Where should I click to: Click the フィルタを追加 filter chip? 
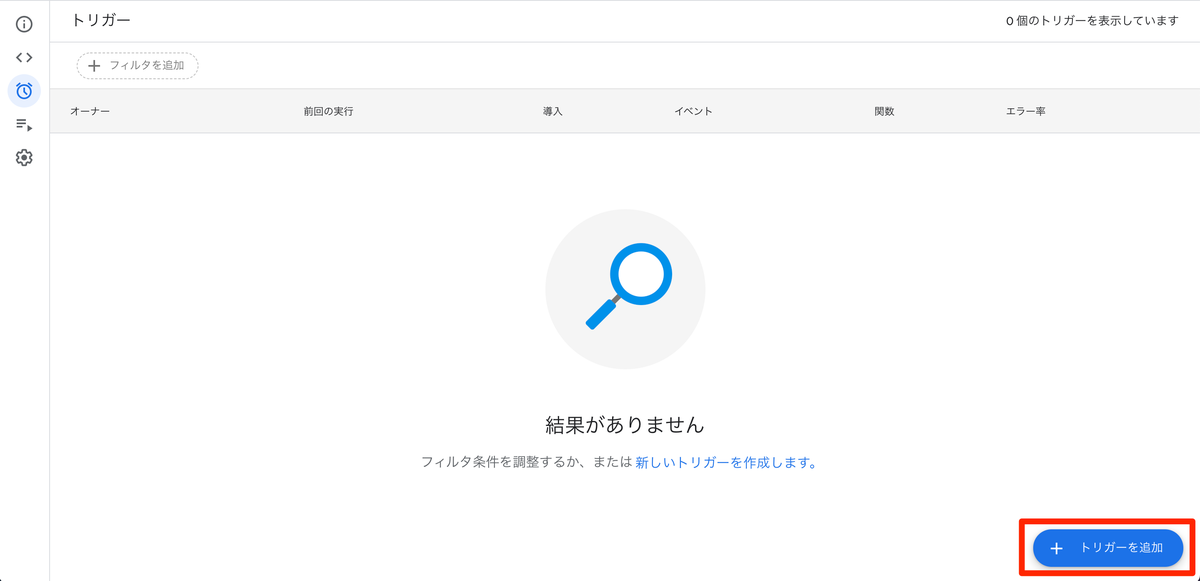point(138,66)
